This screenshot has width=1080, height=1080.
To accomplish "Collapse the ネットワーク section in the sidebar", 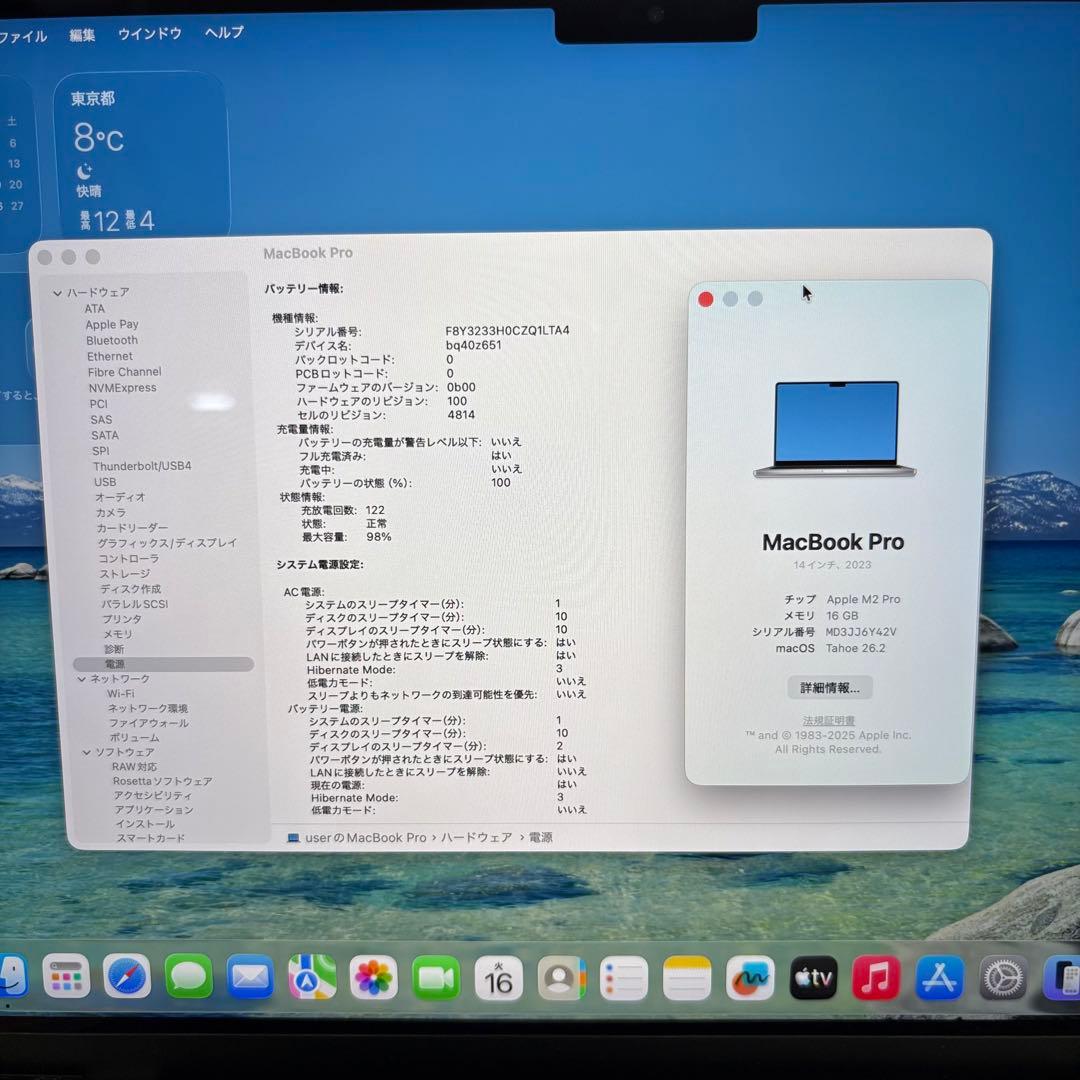I will pyautogui.click(x=81, y=678).
